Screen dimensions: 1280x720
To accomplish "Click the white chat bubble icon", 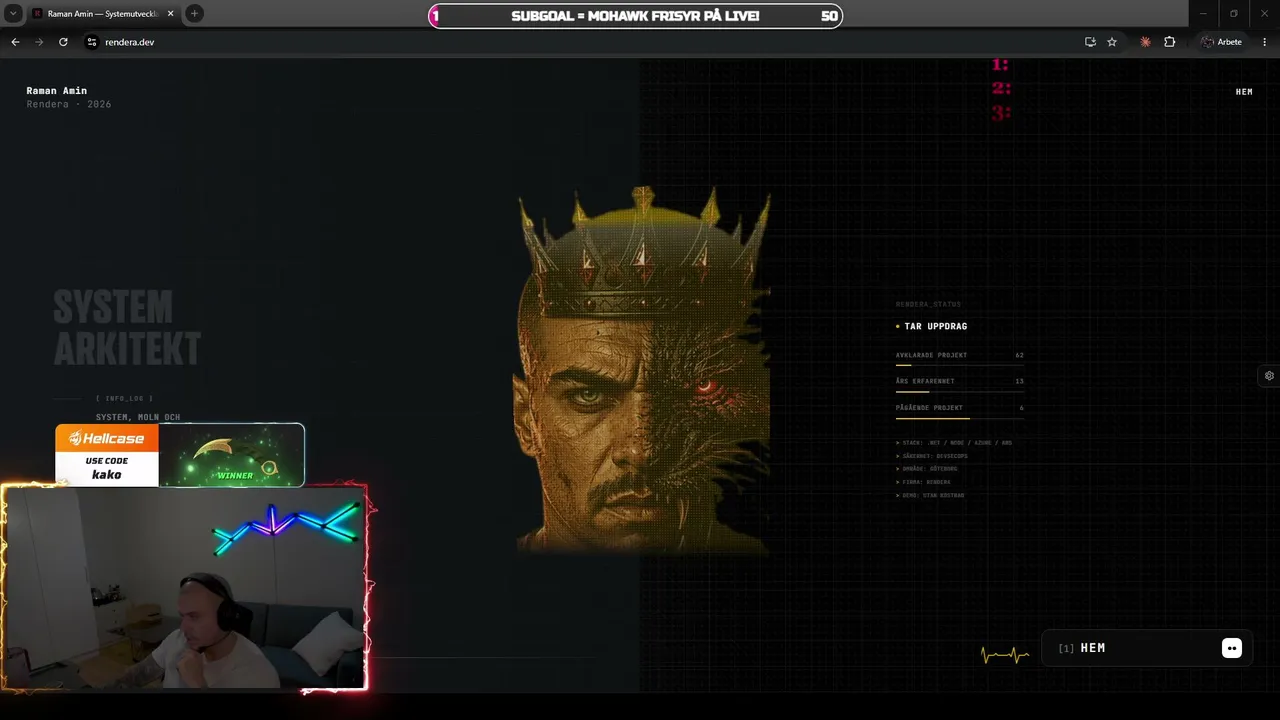I will click(1232, 648).
